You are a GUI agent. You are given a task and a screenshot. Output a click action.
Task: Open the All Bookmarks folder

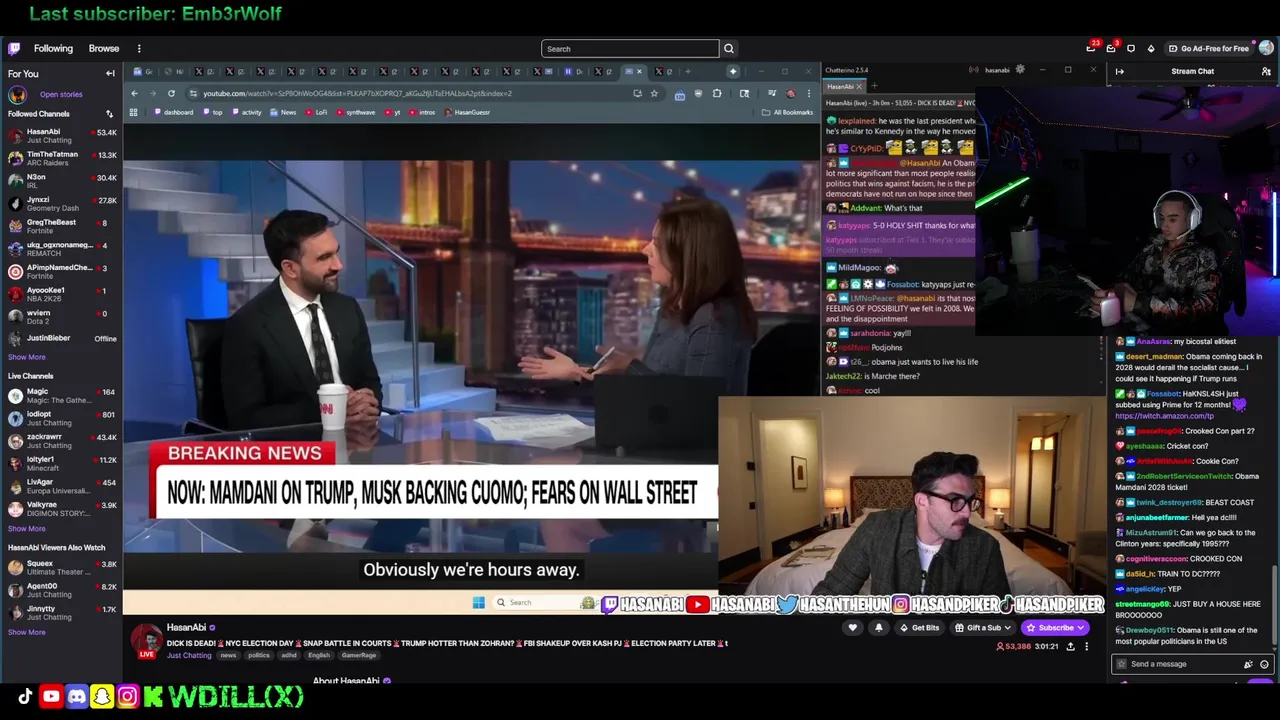788,112
